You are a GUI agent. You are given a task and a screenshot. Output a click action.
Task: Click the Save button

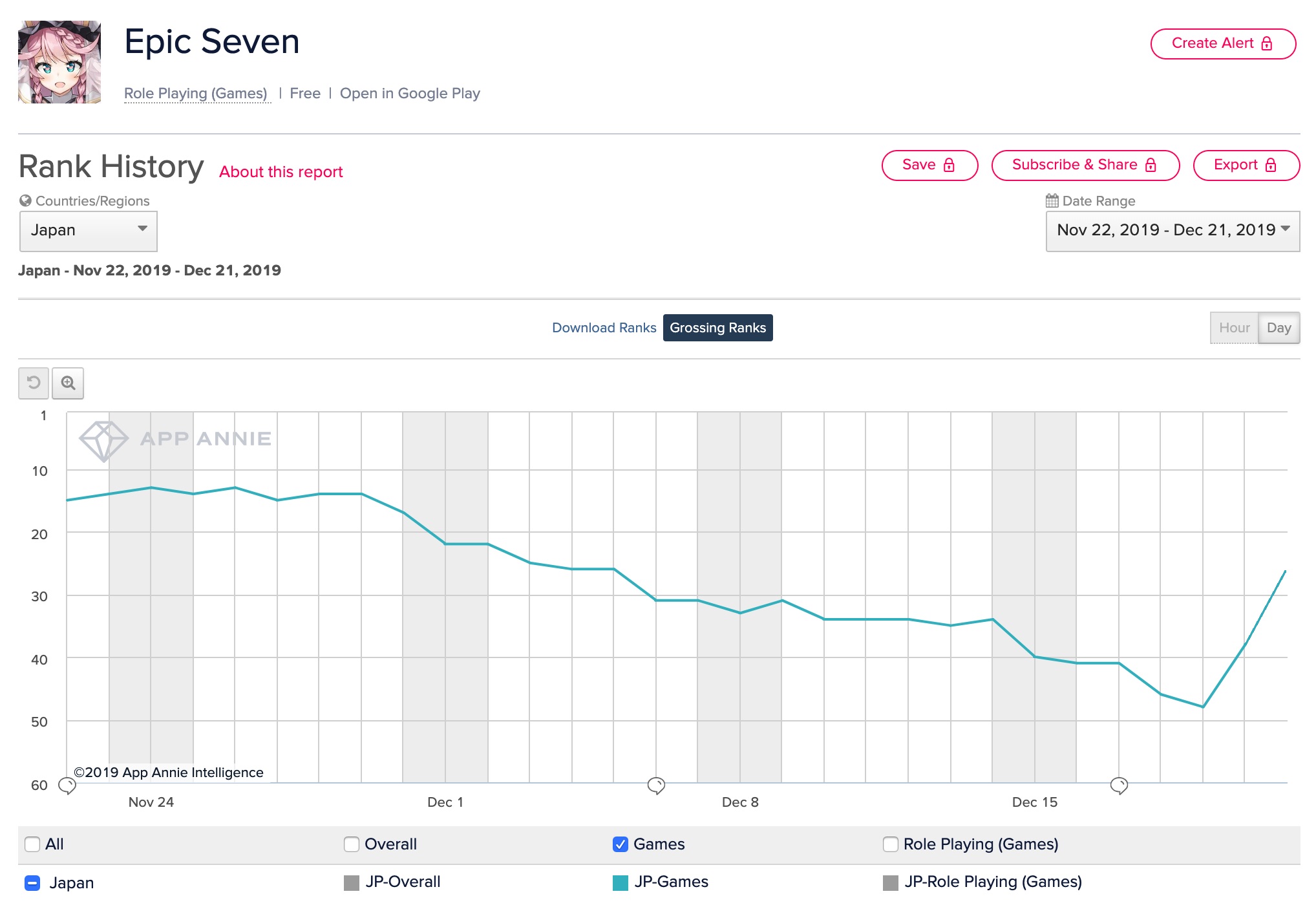point(929,165)
